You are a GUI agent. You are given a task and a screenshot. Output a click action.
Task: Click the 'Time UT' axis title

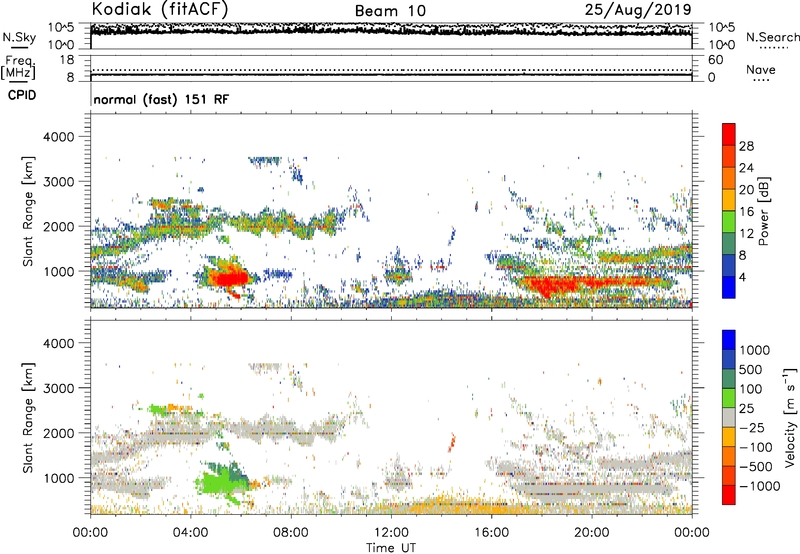tap(391, 548)
